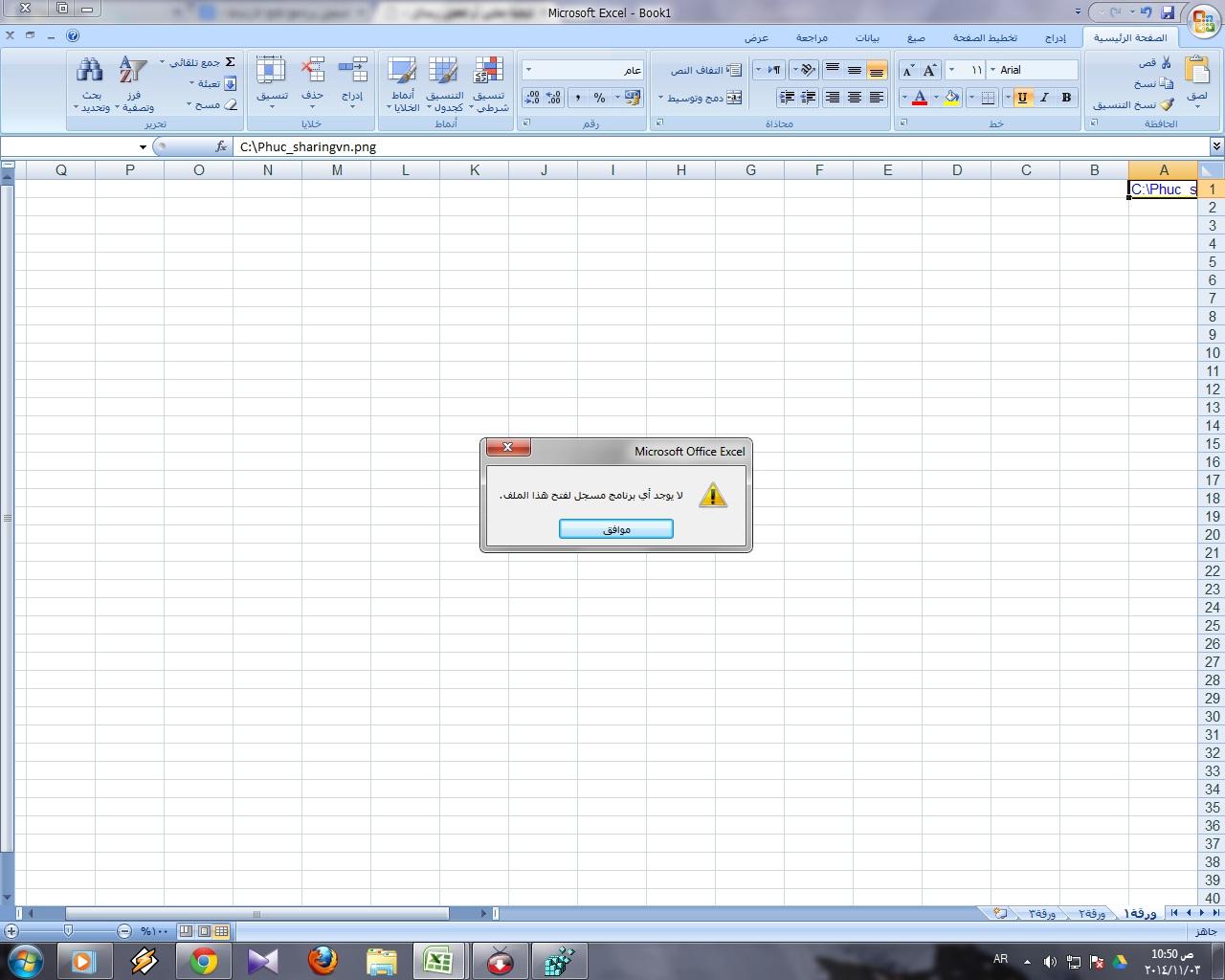Click the Paste clipboard icon
Image resolution: width=1225 pixels, height=980 pixels.
tap(1196, 71)
